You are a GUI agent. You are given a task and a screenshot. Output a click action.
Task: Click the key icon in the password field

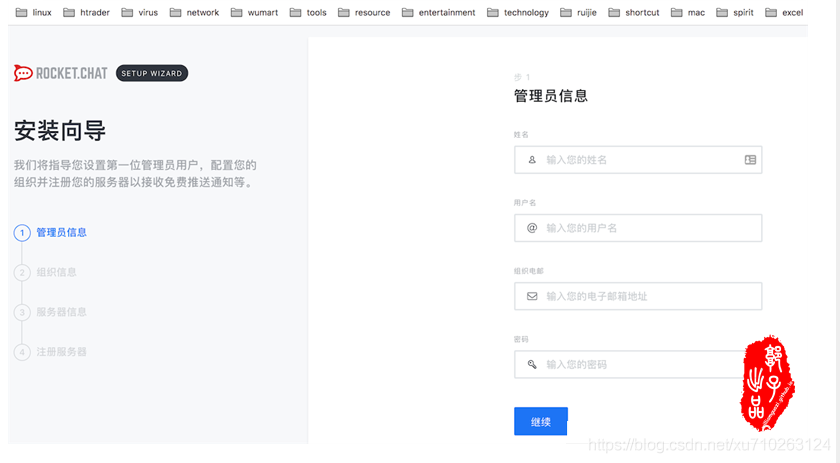532,364
